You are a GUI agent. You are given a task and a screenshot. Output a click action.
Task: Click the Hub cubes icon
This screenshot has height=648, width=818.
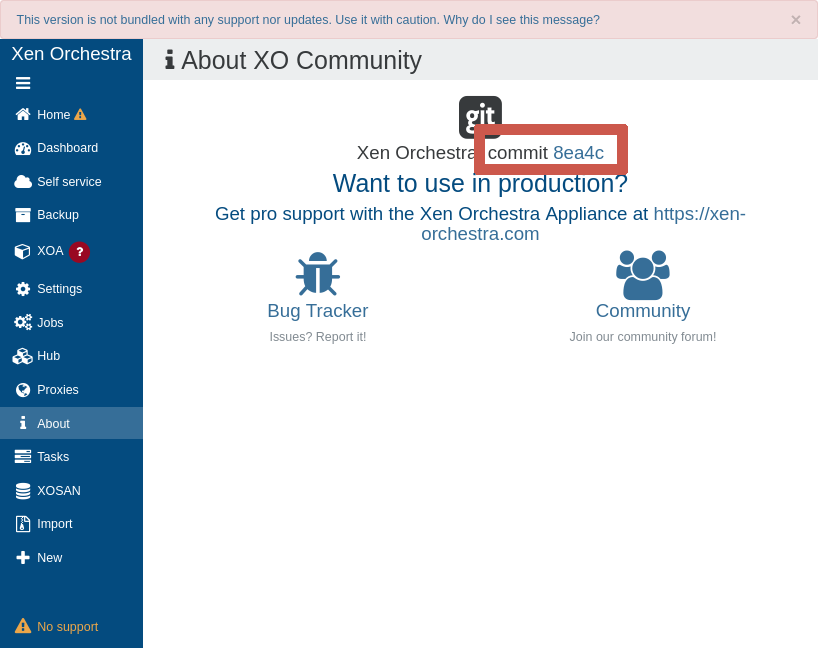pyautogui.click(x=23, y=356)
